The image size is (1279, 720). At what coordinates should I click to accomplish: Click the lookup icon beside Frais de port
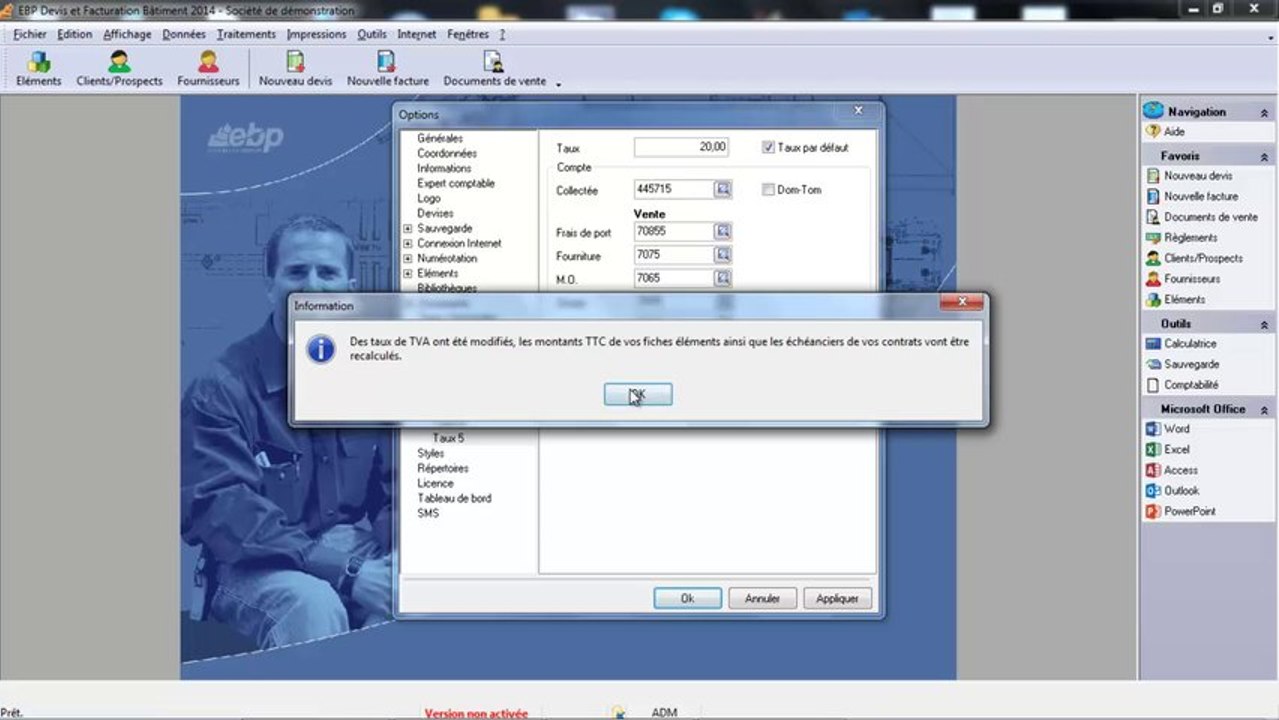pos(723,231)
